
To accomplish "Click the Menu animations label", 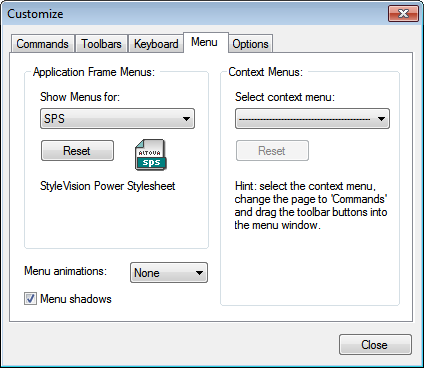I will point(65,271).
